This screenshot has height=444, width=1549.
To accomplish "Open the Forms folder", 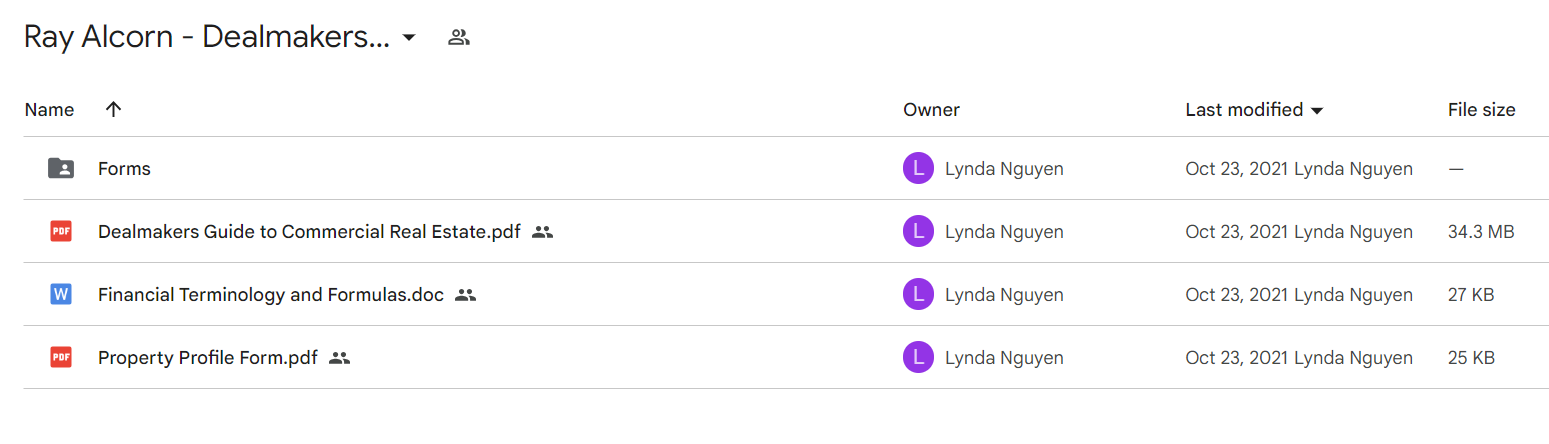I will [124, 169].
